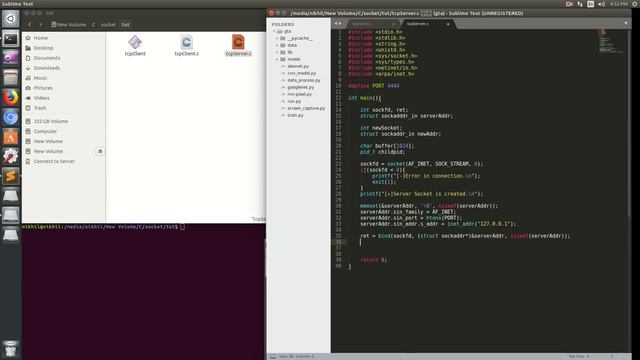
Task: Click the tut path breadcrumb
Action: click(x=125, y=24)
